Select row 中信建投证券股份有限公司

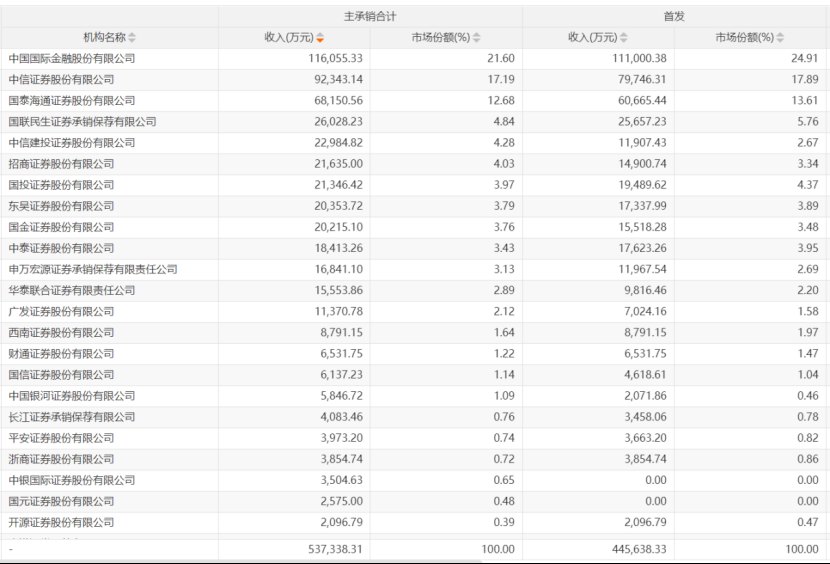click(x=413, y=143)
